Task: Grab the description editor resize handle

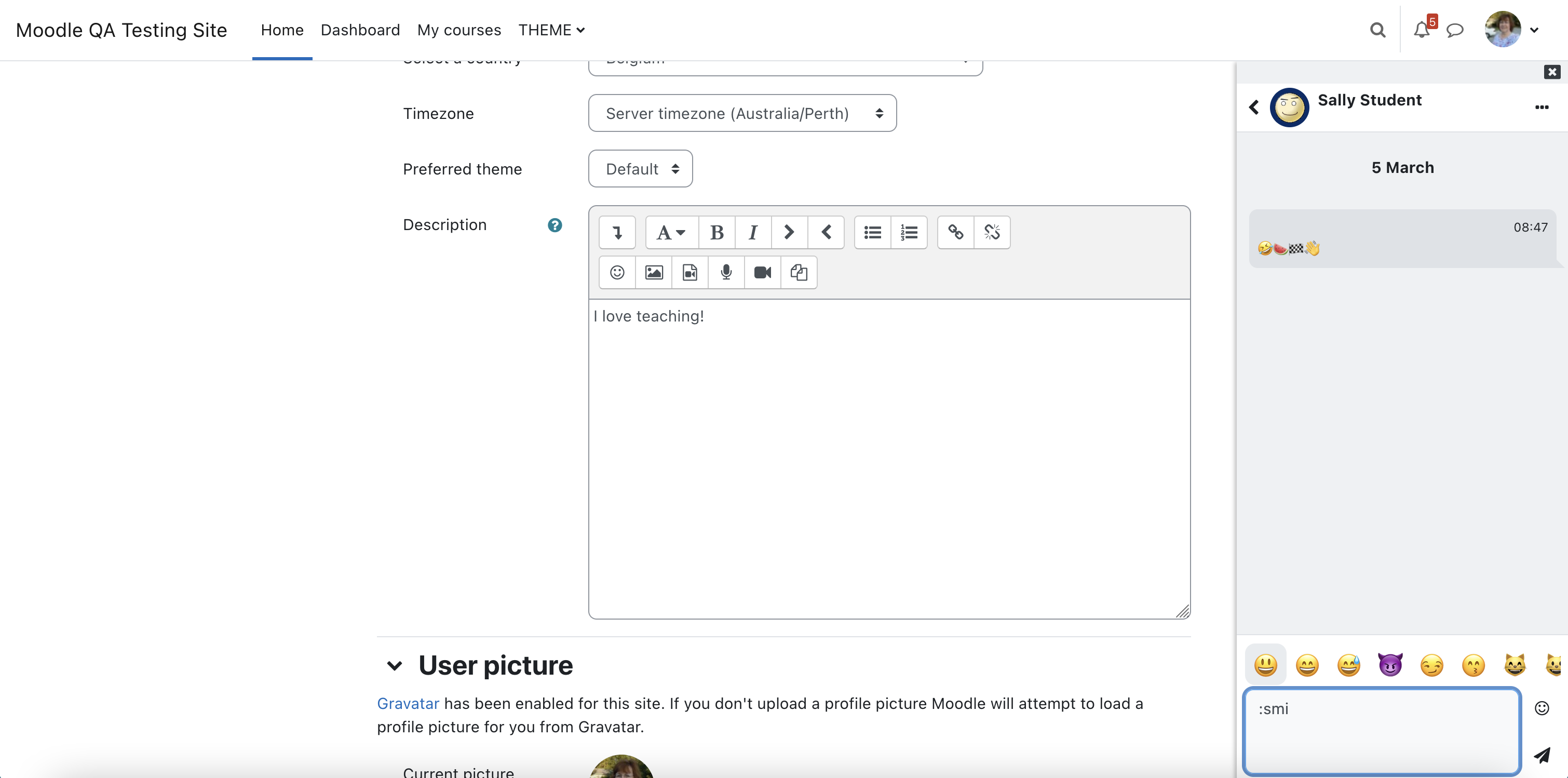Action: point(1182,611)
